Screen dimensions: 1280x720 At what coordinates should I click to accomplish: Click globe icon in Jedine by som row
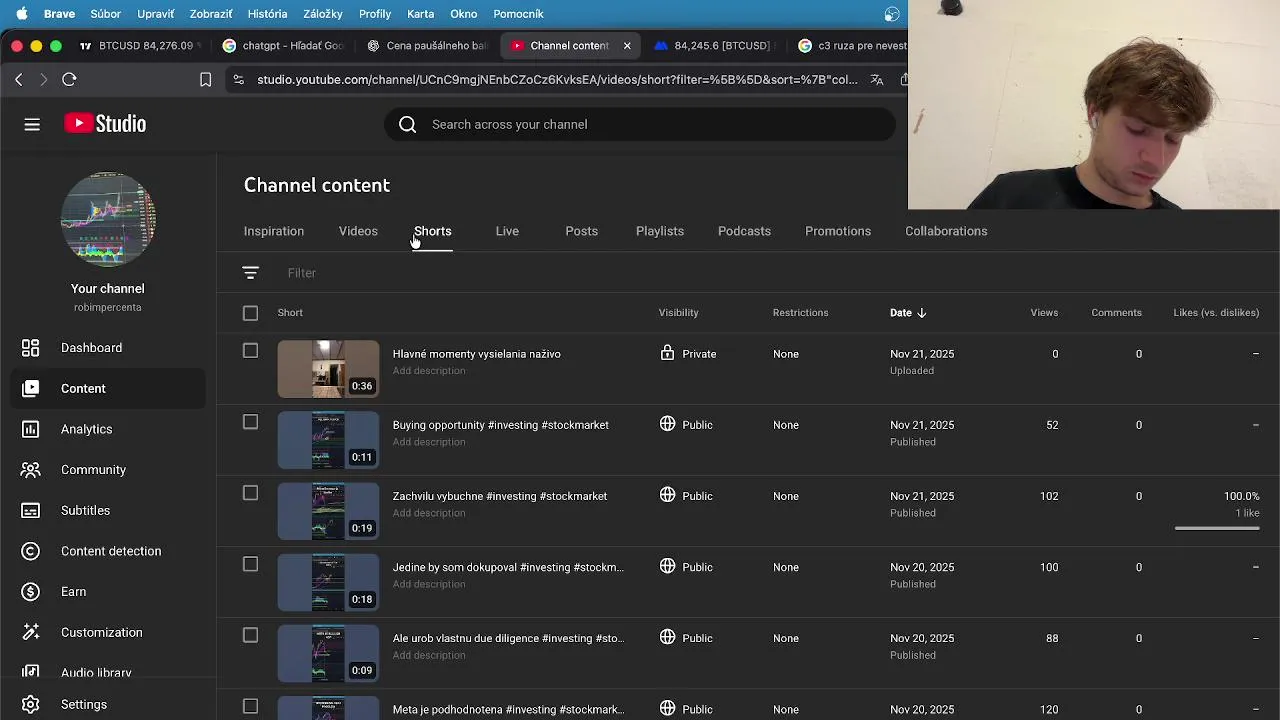pyautogui.click(x=667, y=566)
